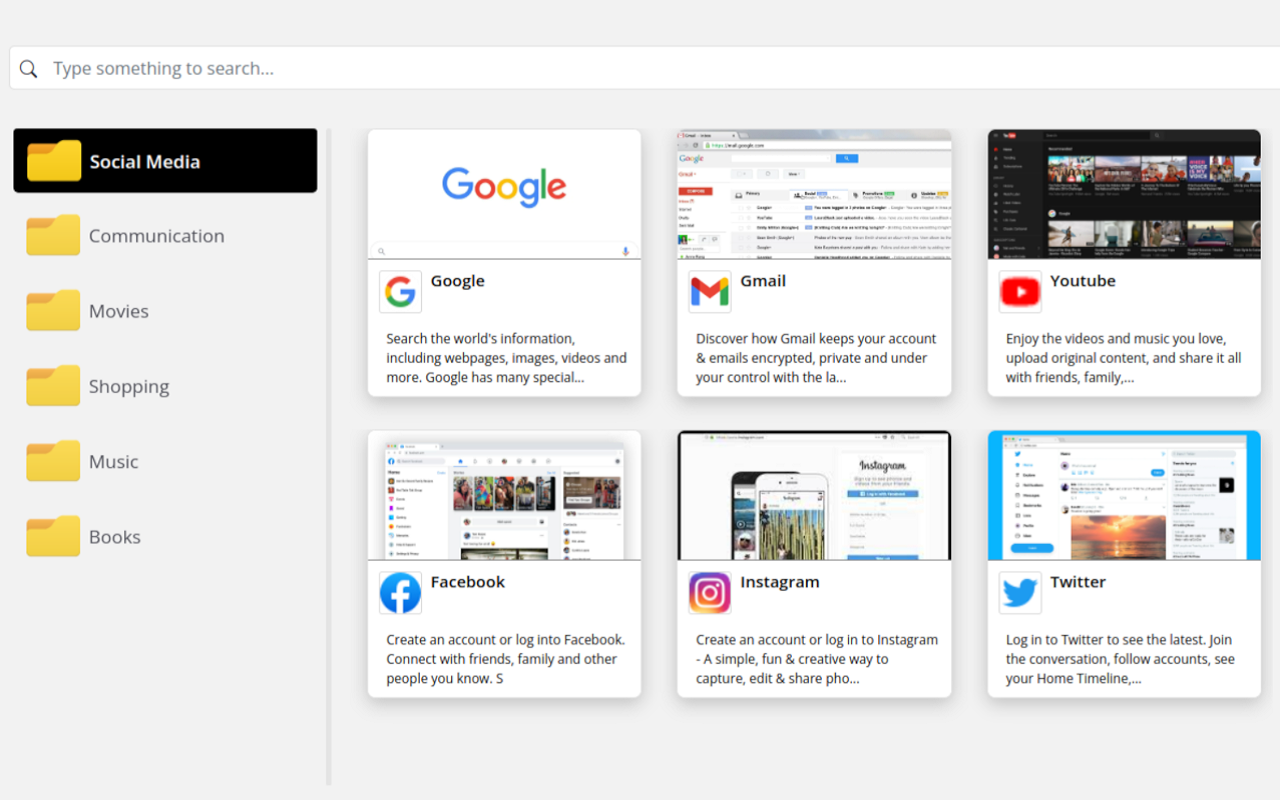This screenshot has height=800, width=1280.
Task: Click the Google logo icon
Action: 400,291
